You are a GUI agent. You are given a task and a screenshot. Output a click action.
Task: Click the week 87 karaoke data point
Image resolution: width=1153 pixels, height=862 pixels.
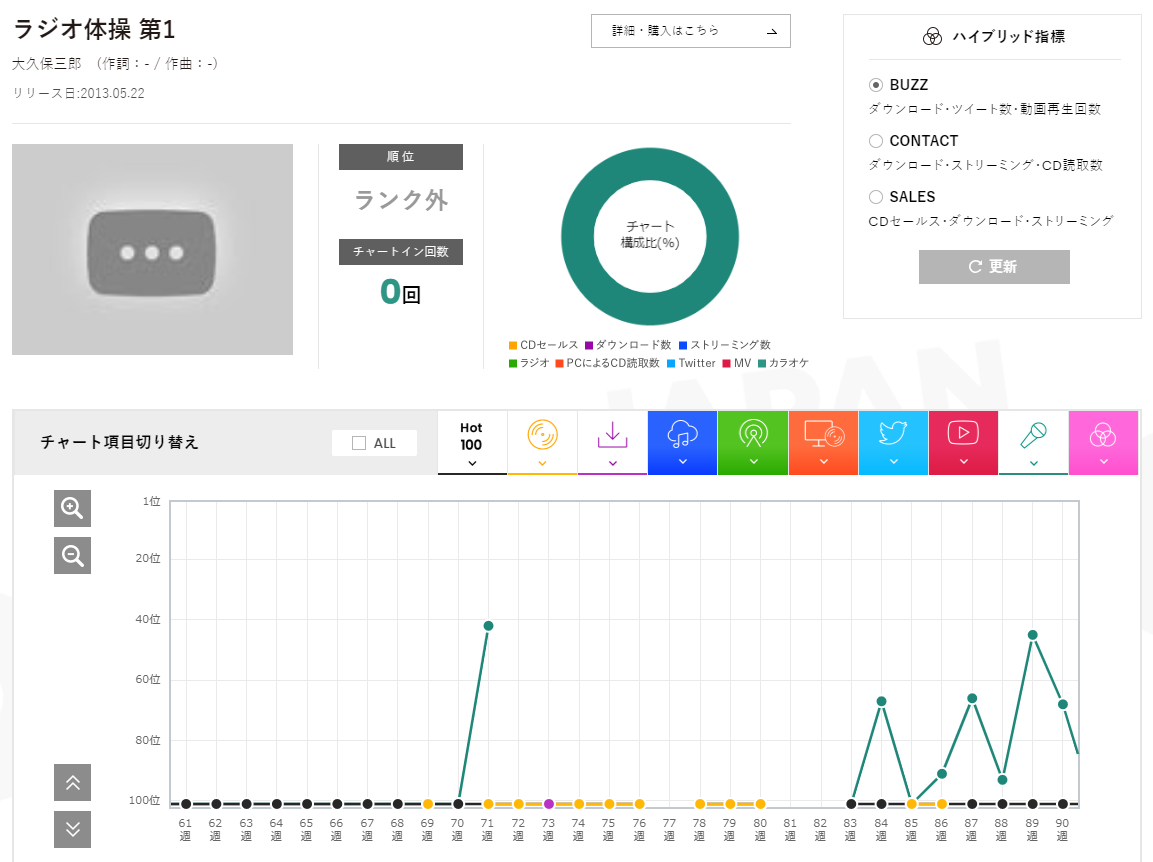tap(972, 698)
